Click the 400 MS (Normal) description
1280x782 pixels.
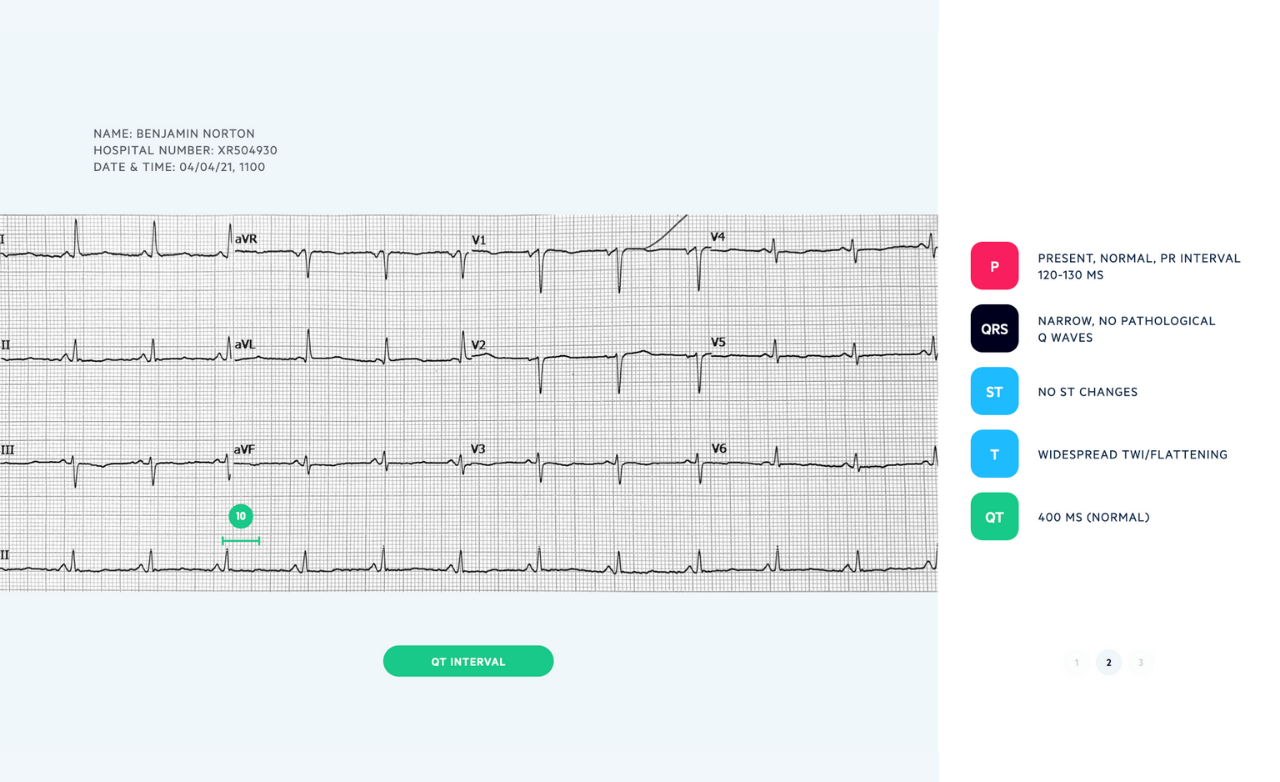pos(1093,518)
